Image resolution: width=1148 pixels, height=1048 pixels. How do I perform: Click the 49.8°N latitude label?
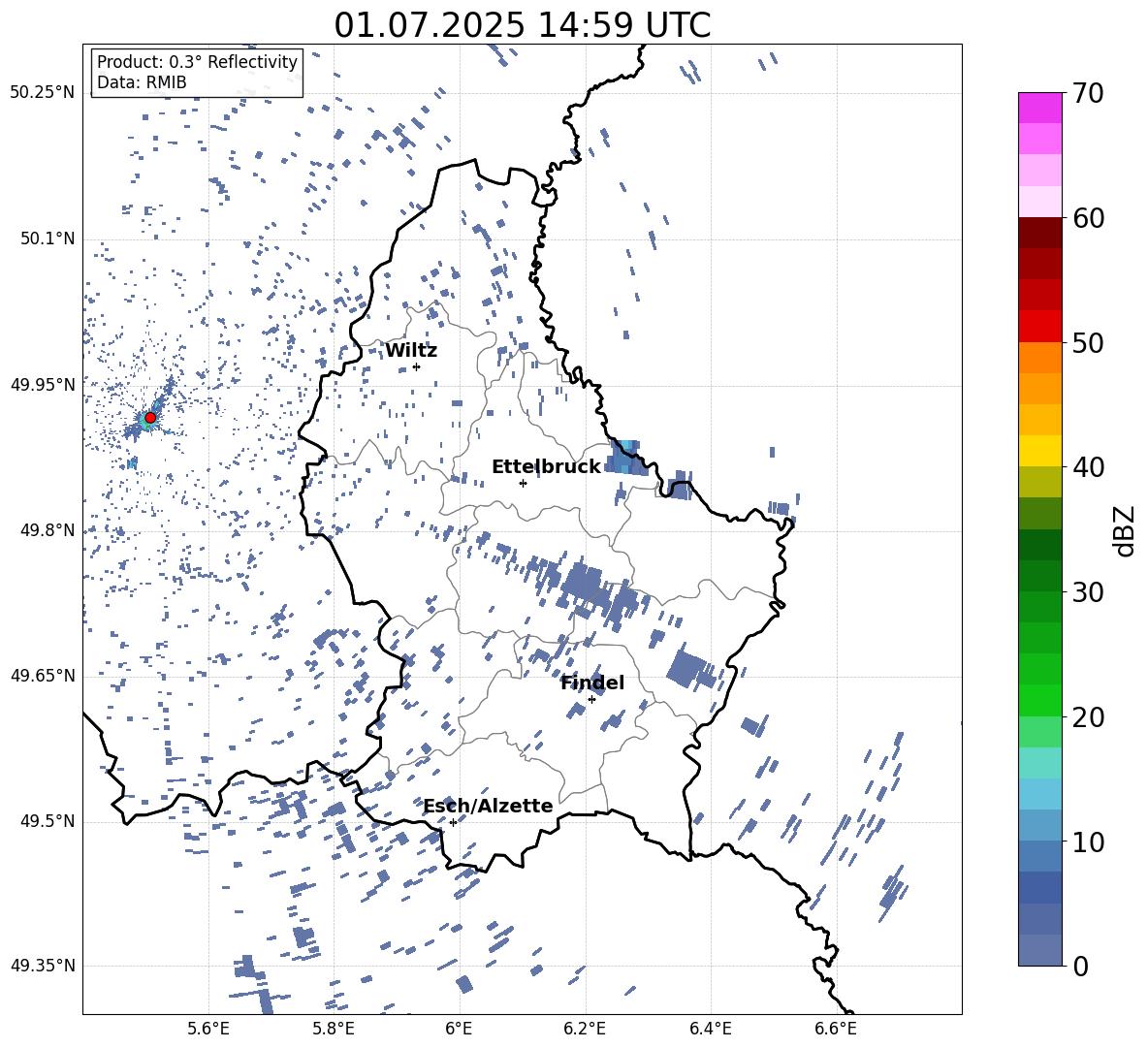[x=48, y=530]
